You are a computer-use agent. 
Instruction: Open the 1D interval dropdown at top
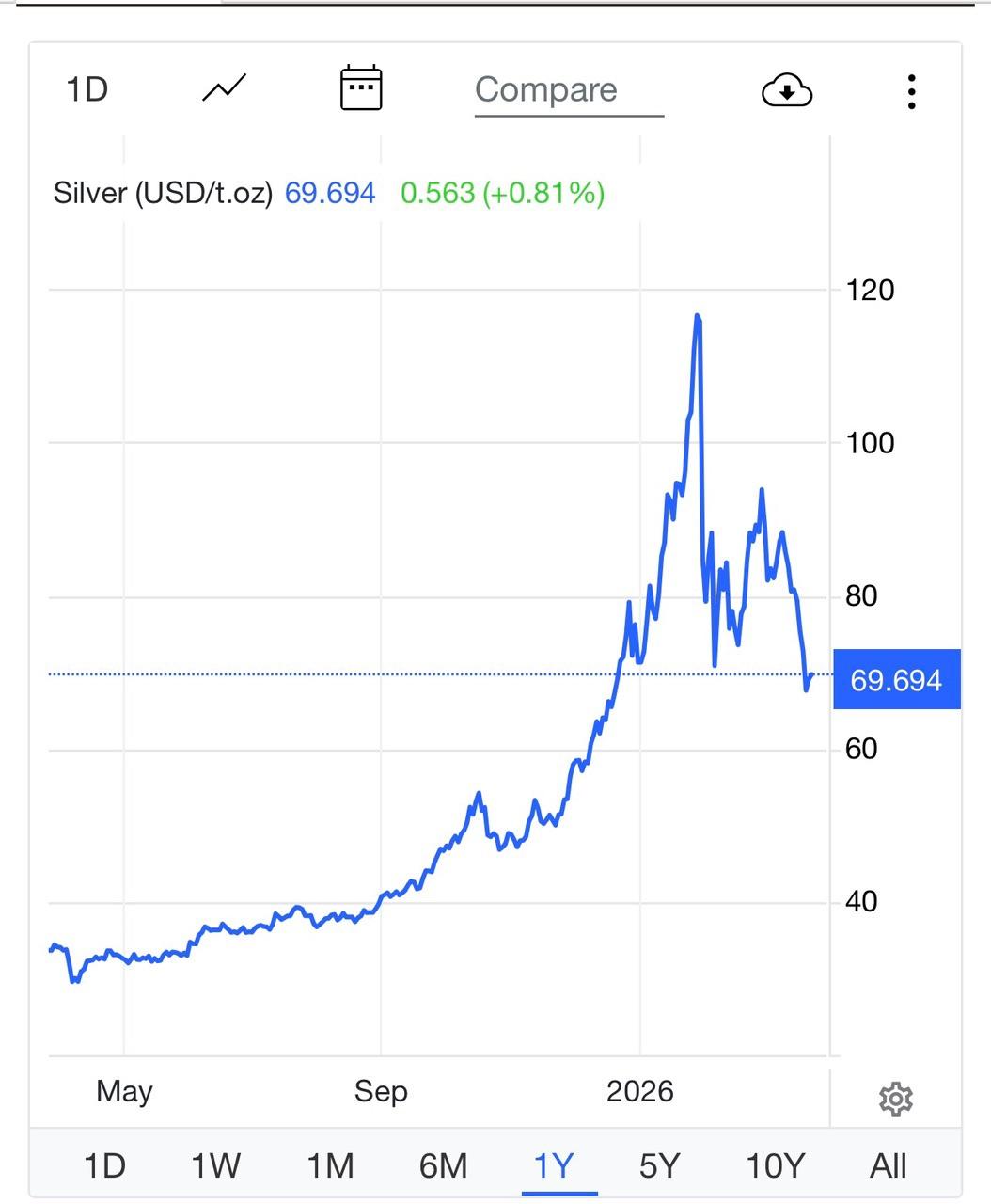87,90
